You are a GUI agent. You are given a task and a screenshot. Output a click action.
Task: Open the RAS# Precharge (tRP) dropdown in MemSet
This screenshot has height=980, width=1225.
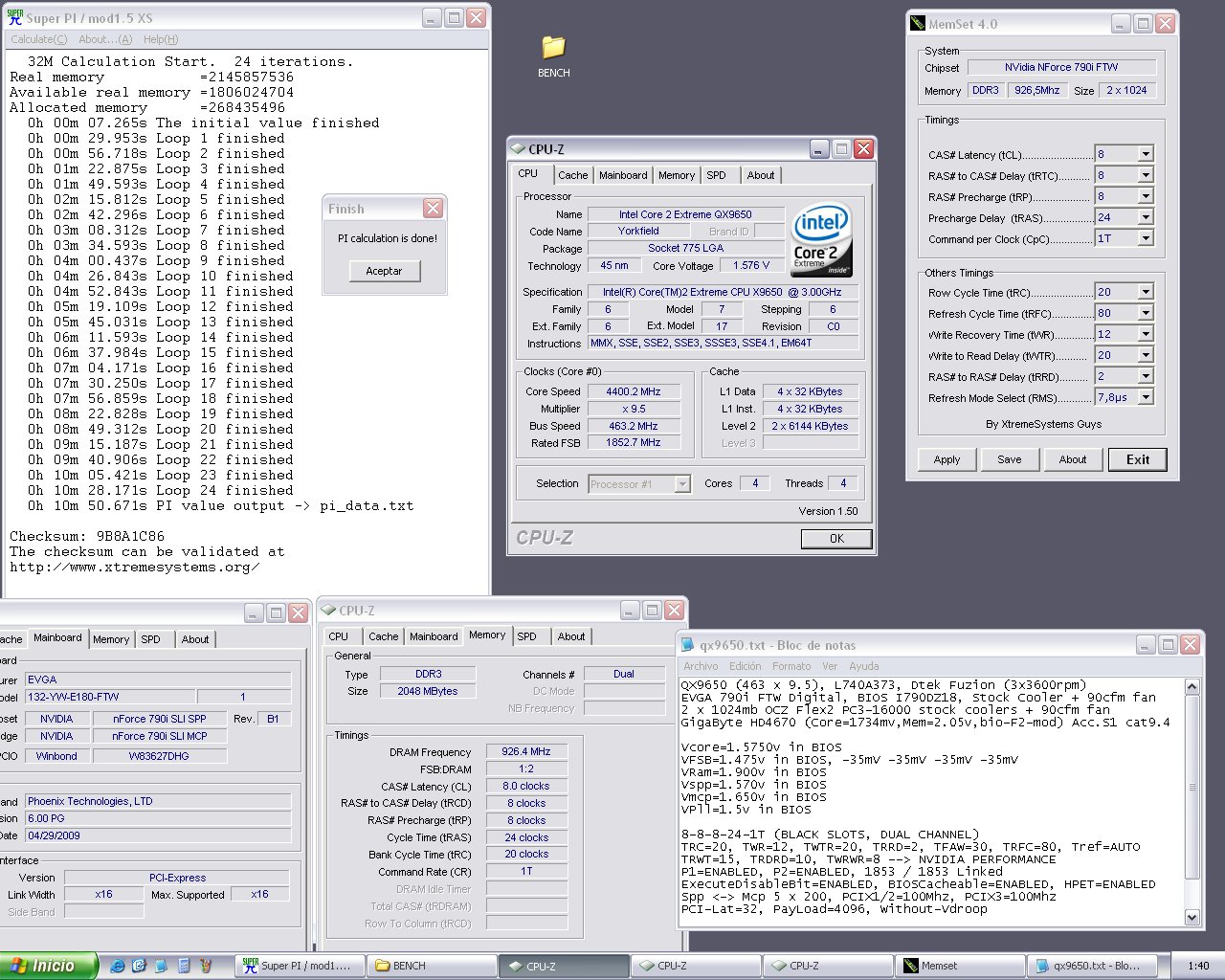pos(1146,196)
